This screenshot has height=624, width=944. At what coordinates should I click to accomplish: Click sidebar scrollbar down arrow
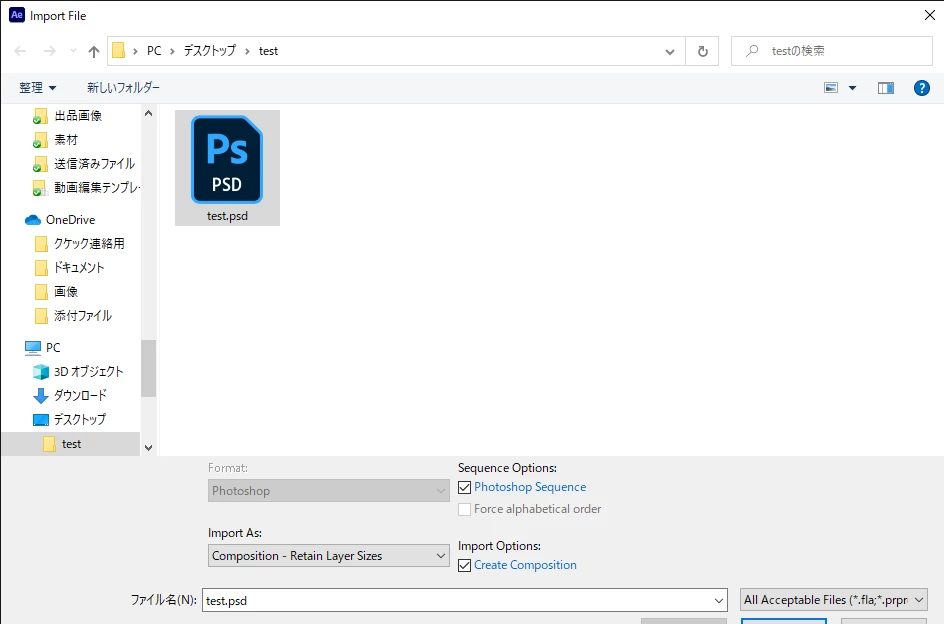(x=149, y=448)
